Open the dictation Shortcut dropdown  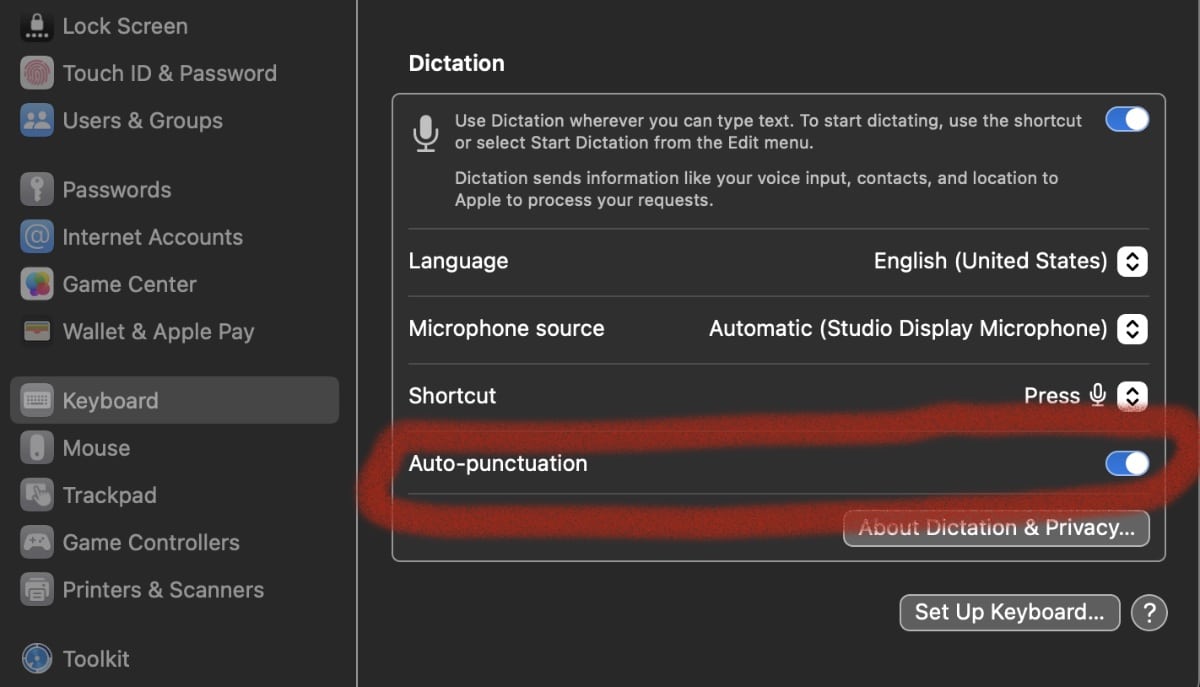pyautogui.click(x=1131, y=396)
